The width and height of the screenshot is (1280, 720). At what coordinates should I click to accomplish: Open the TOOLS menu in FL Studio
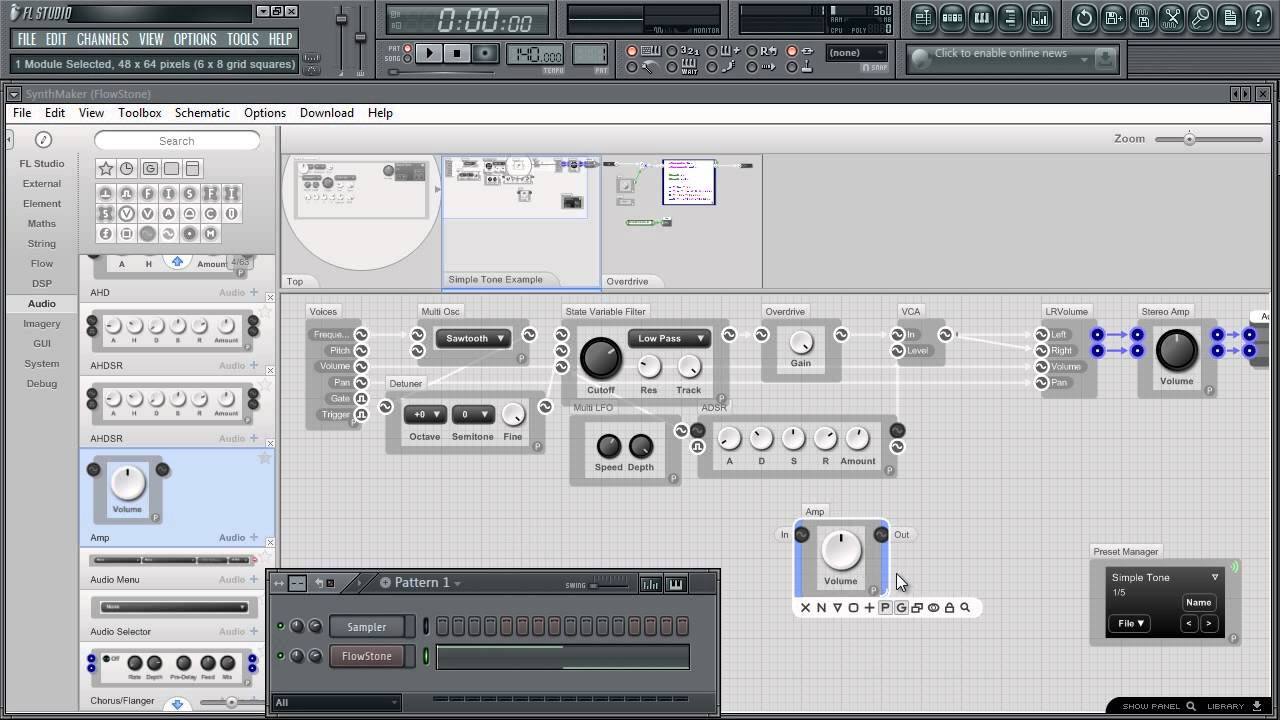[242, 39]
